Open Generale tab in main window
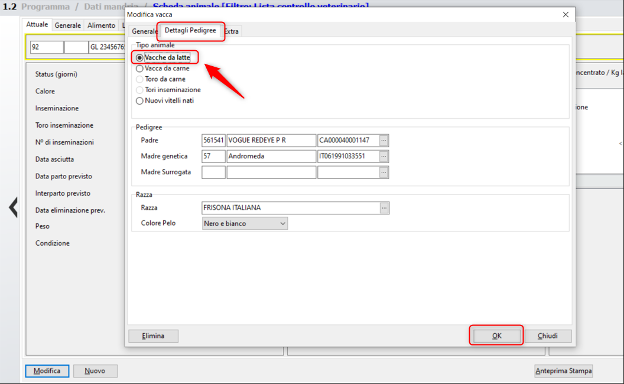This screenshot has width=624, height=384. click(68, 25)
